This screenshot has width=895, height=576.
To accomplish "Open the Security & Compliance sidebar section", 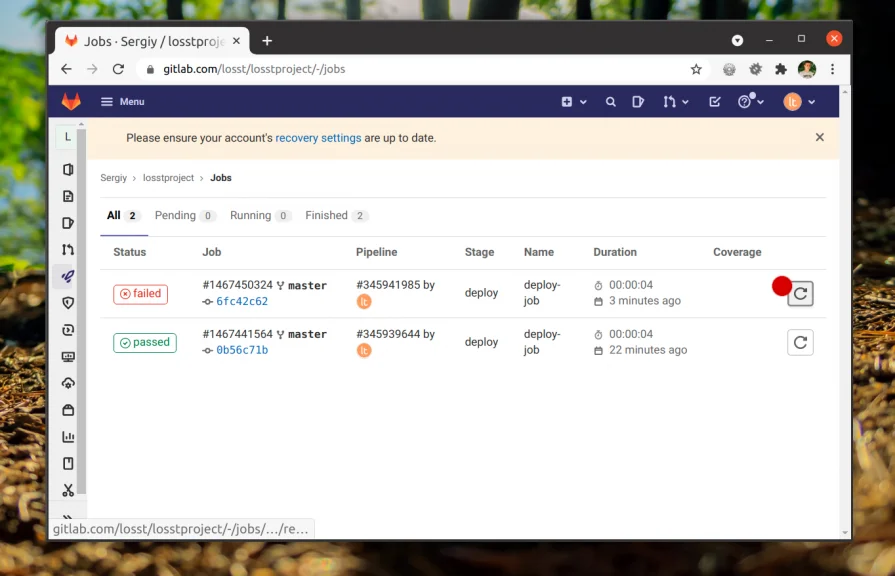I will 68,303.
